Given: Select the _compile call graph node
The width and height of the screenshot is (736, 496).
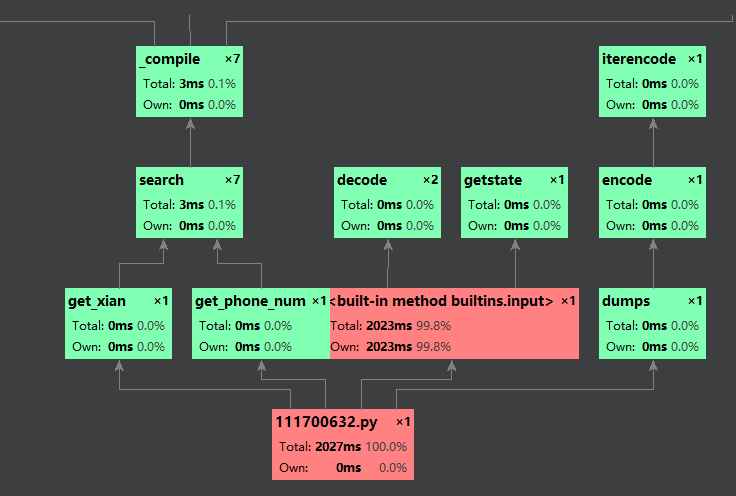Looking at the screenshot, I should pyautogui.click(x=189, y=81).
